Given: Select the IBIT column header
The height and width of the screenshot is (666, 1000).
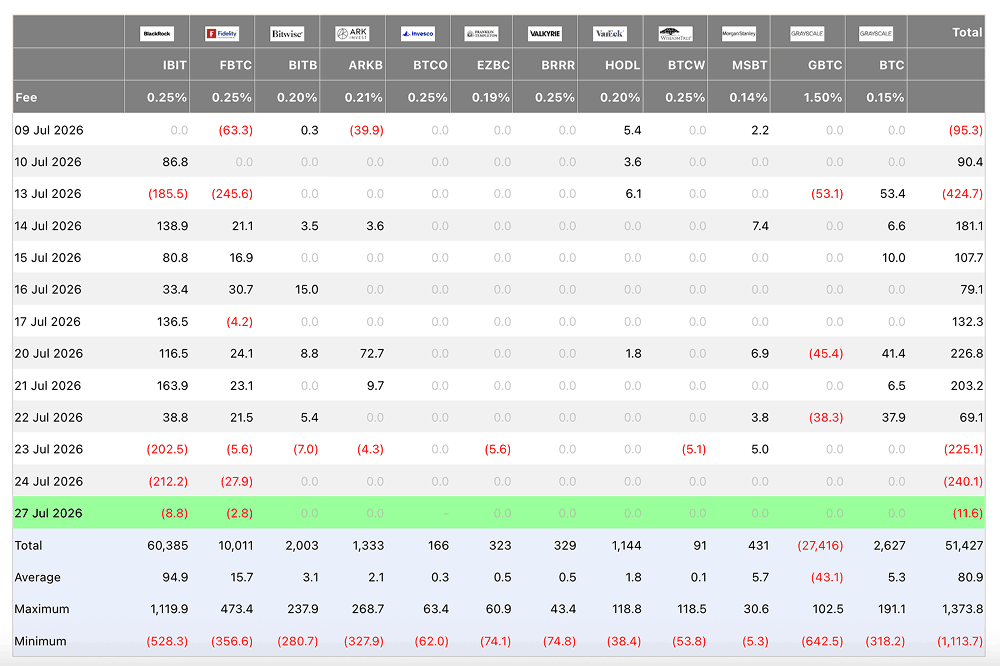Looking at the screenshot, I should [175, 65].
